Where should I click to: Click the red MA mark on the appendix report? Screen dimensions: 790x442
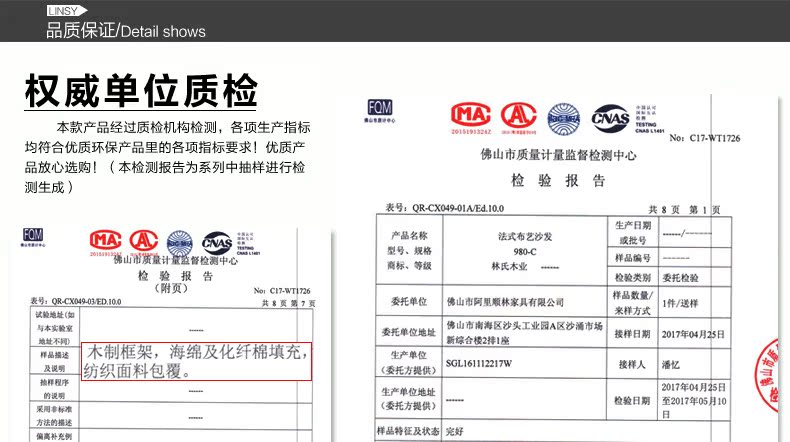pyautogui.click(x=106, y=242)
